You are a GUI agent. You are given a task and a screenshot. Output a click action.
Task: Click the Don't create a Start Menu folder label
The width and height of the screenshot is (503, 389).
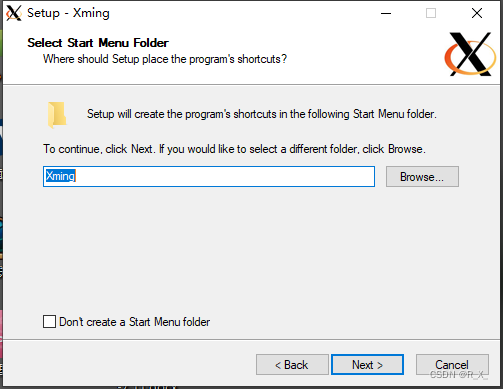(135, 322)
